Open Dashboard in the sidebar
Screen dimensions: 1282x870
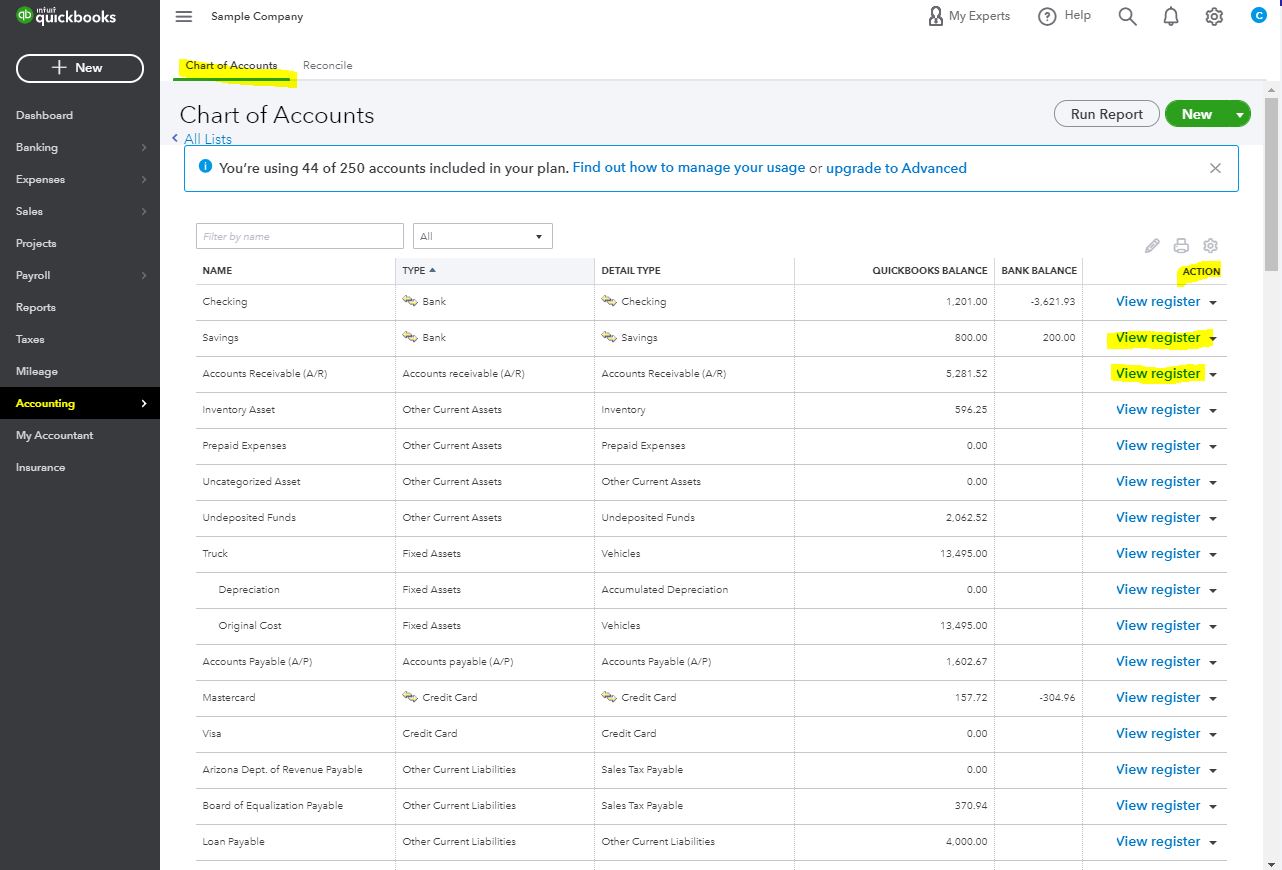[44, 115]
